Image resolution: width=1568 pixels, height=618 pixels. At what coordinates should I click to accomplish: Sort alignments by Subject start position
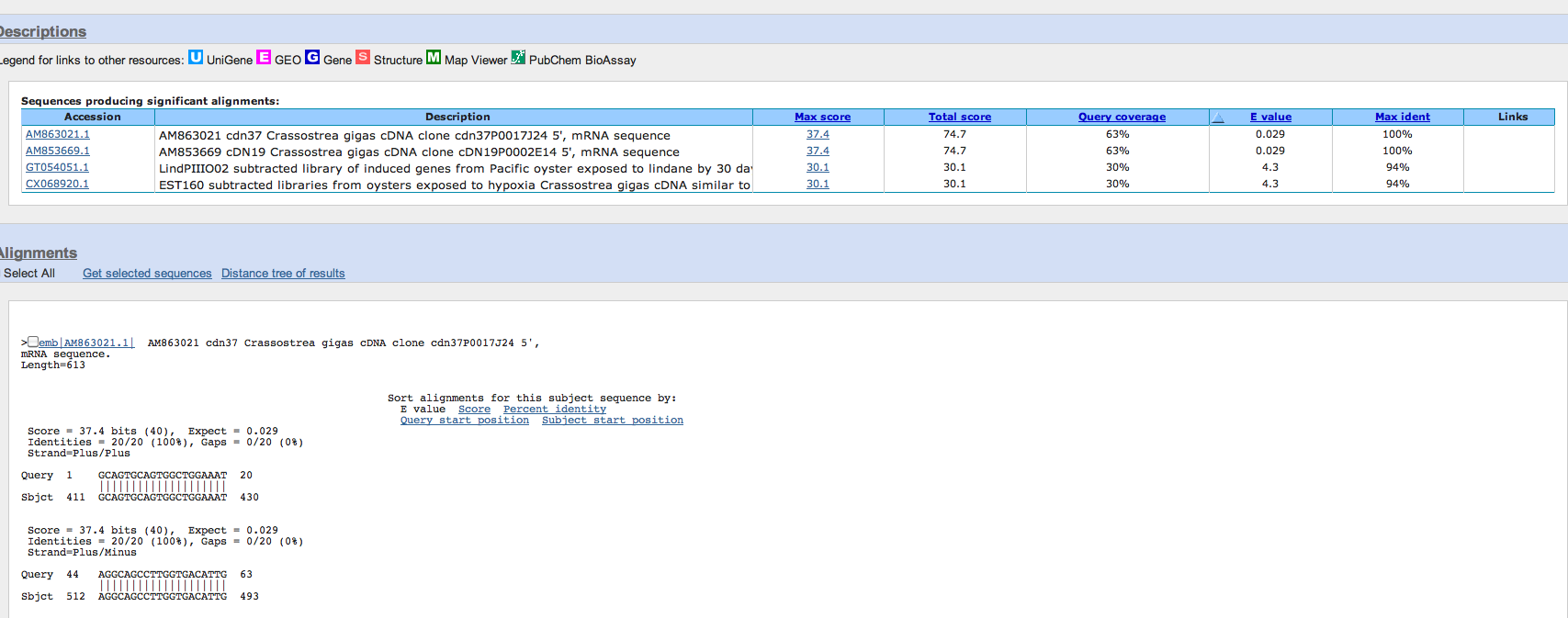612,421
